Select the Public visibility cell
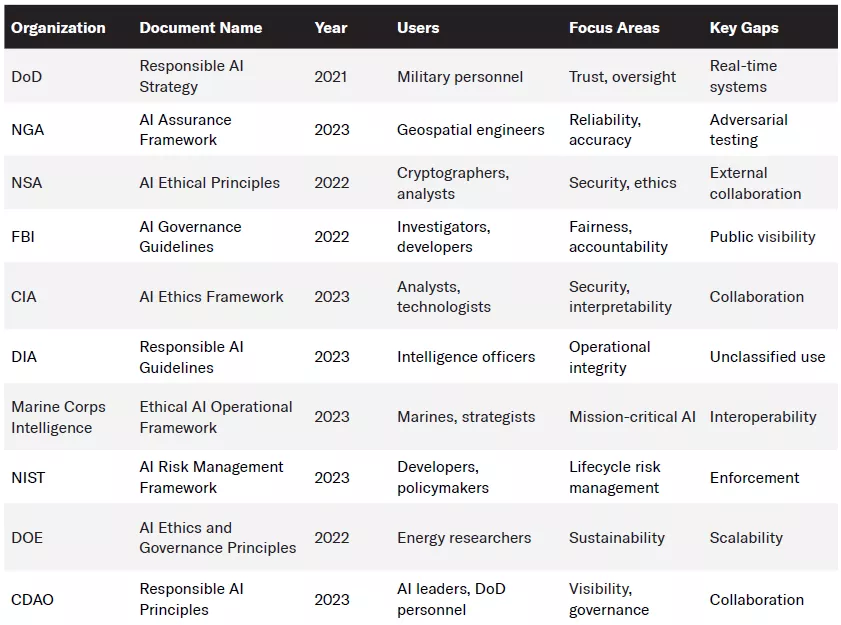 point(762,237)
